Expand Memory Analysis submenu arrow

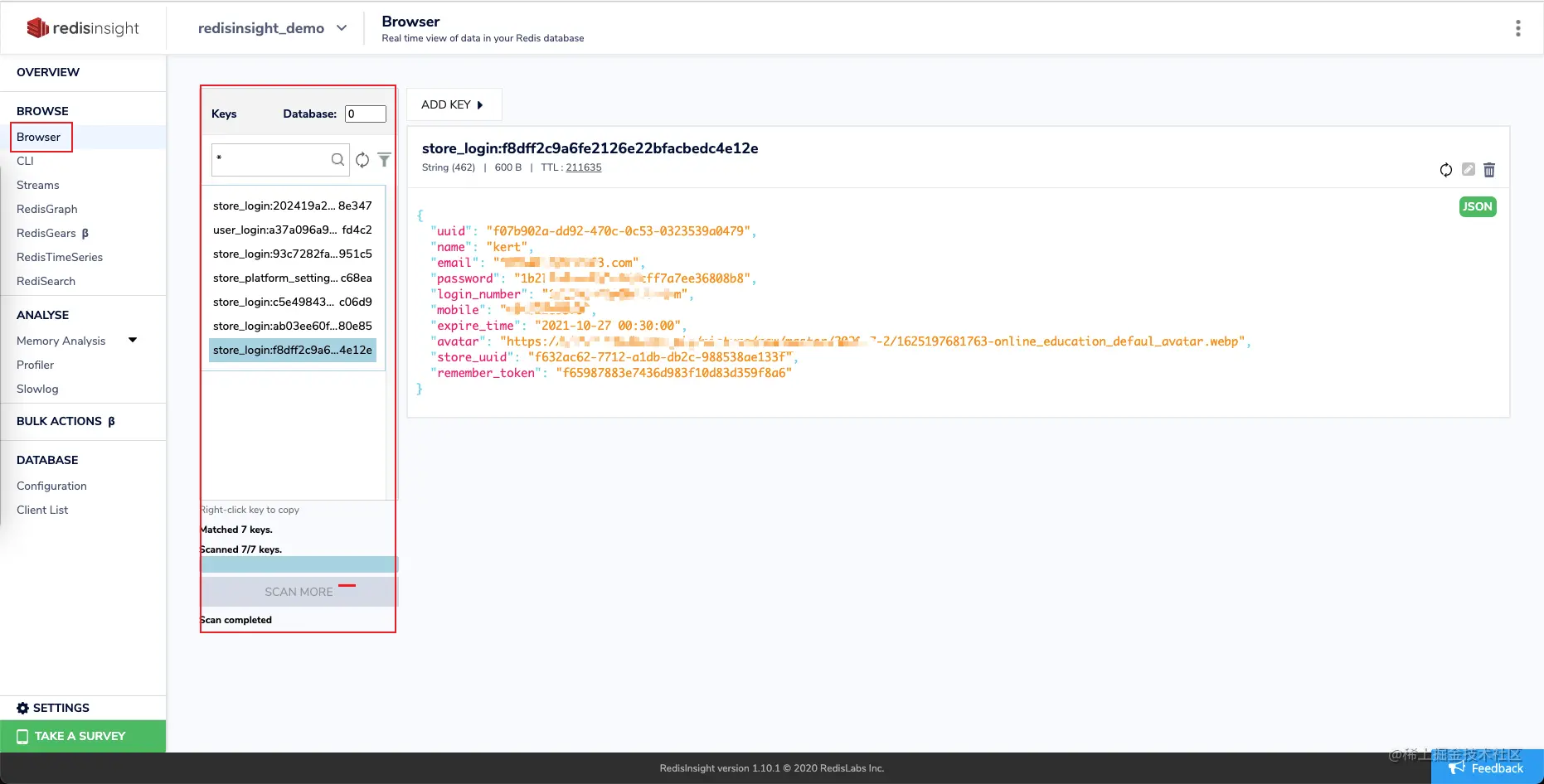pyautogui.click(x=133, y=340)
